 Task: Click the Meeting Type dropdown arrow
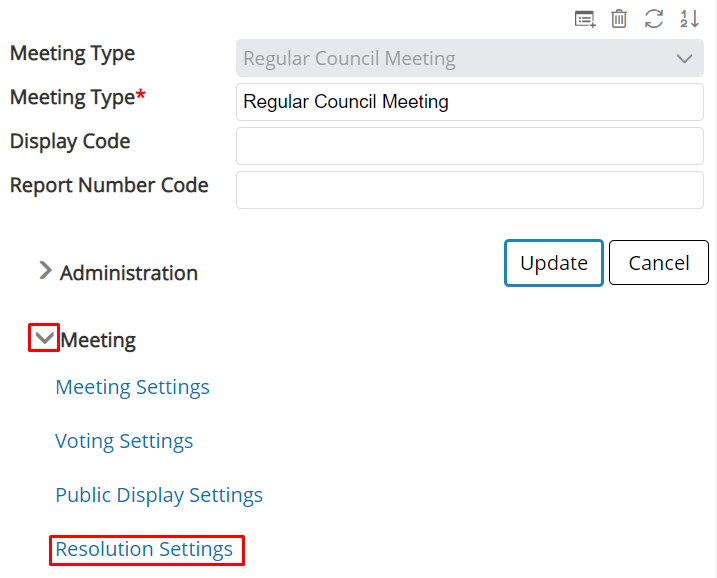(x=685, y=59)
